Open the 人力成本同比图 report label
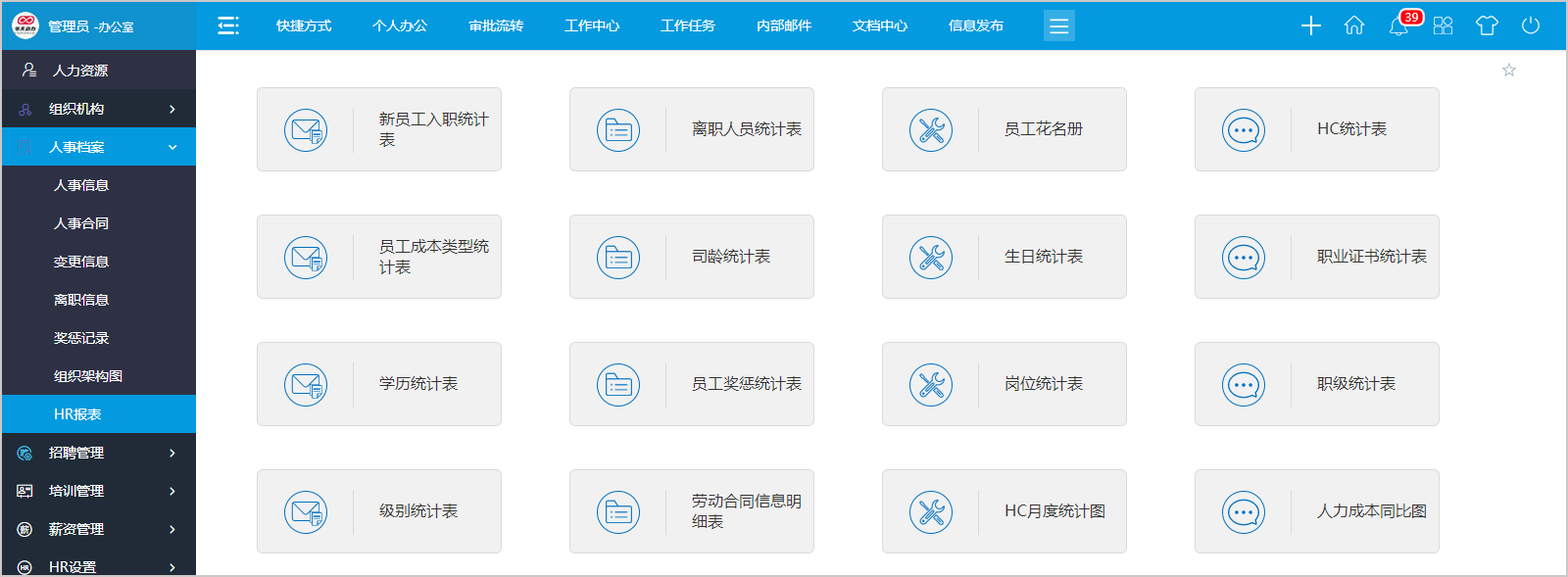This screenshot has height=577, width=1568. 1372,511
